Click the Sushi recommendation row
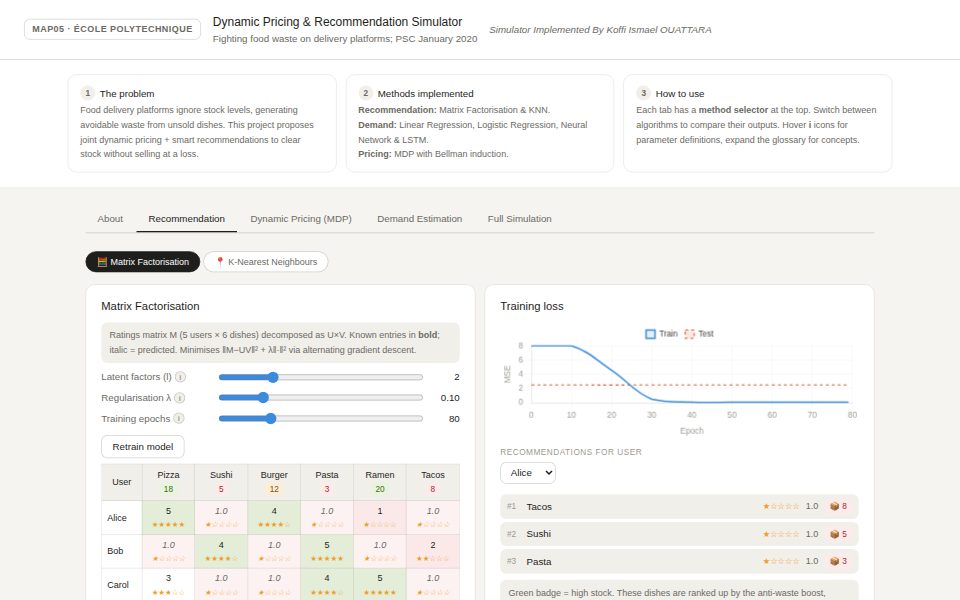Image resolution: width=960 pixels, height=600 pixels. [x=679, y=534]
